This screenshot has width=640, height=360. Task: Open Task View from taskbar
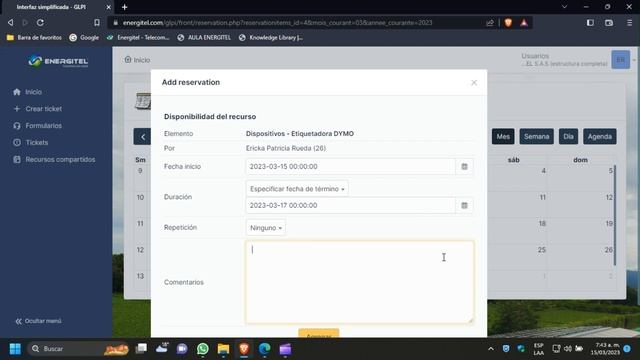click(141, 349)
